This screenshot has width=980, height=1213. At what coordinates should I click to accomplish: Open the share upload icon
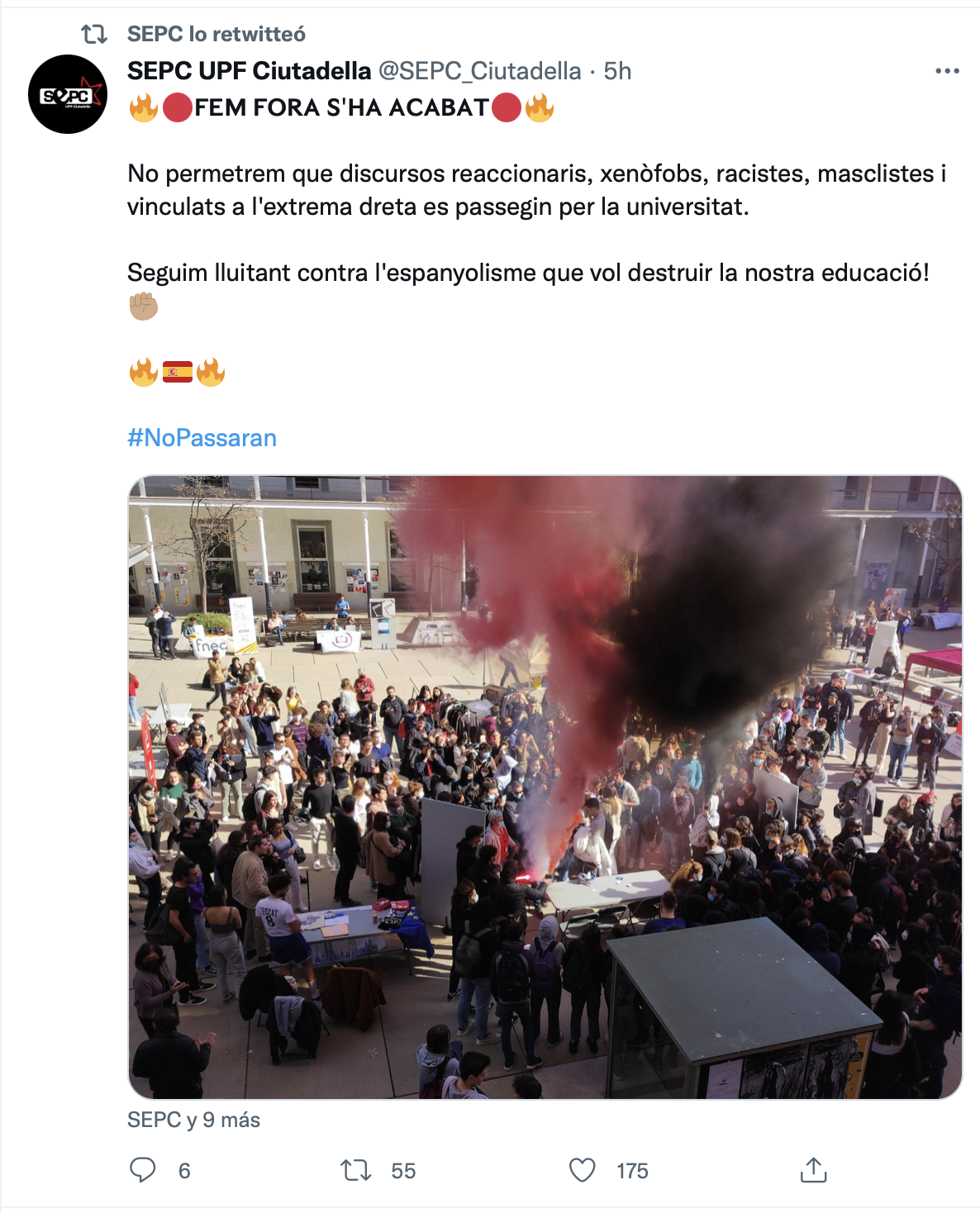(x=813, y=1170)
